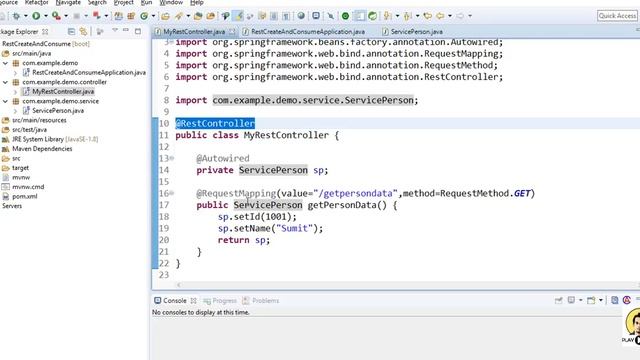Toggle Link with Editor in Package Explorer
The width and height of the screenshot is (640, 360).
tap(83, 31)
